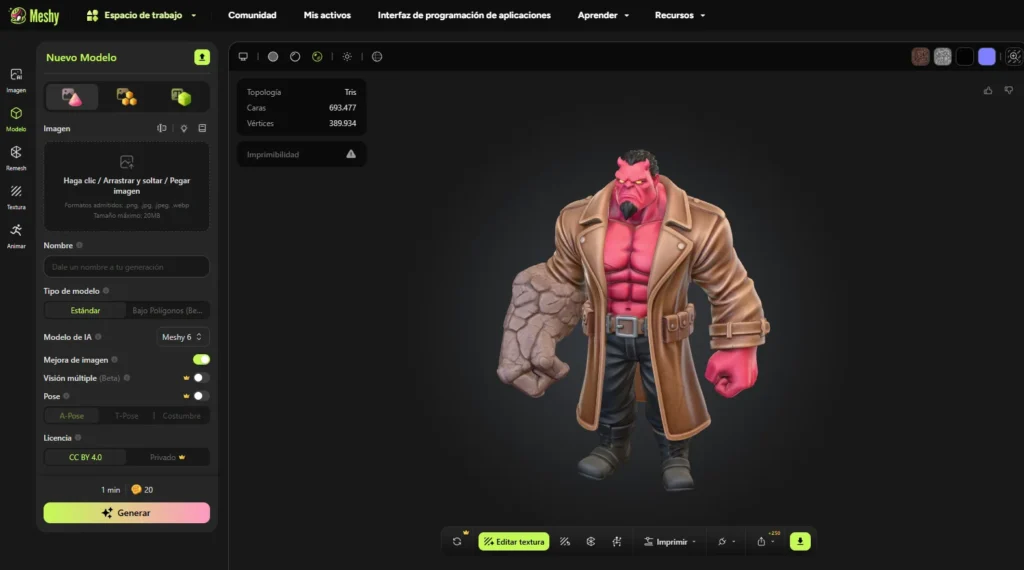This screenshot has height=570, width=1024.
Task: Click the rigging animate icon in bottom toolbar
Action: point(617,542)
